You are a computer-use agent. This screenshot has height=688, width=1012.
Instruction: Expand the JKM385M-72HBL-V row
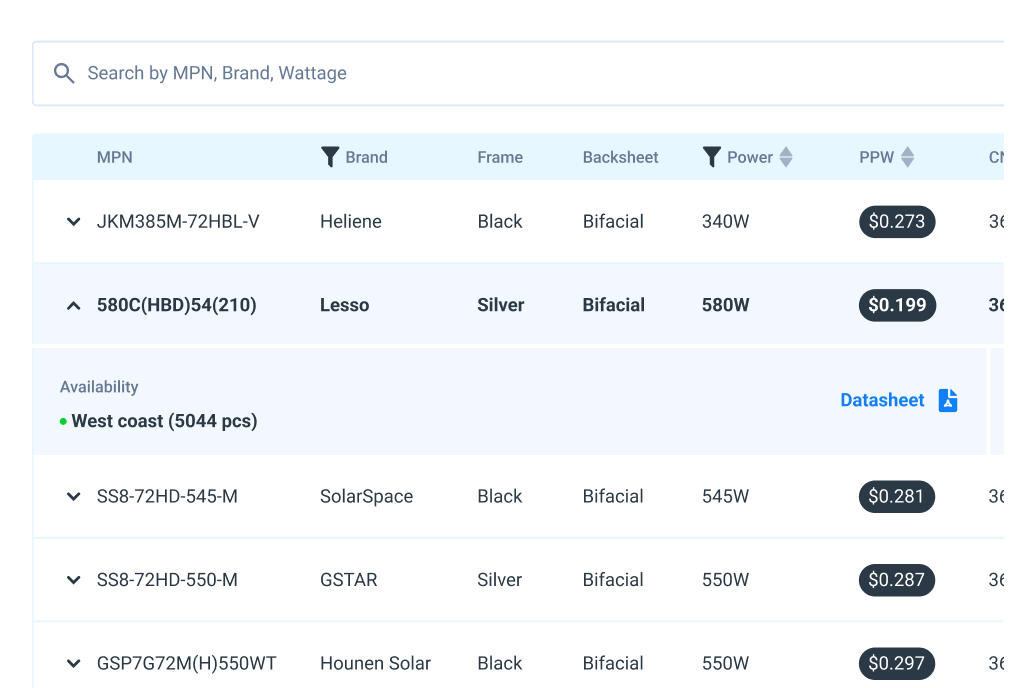tap(73, 222)
